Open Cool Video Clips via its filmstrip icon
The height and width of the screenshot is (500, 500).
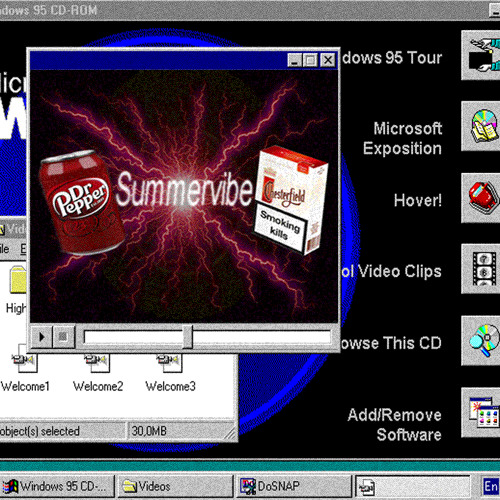point(481,269)
